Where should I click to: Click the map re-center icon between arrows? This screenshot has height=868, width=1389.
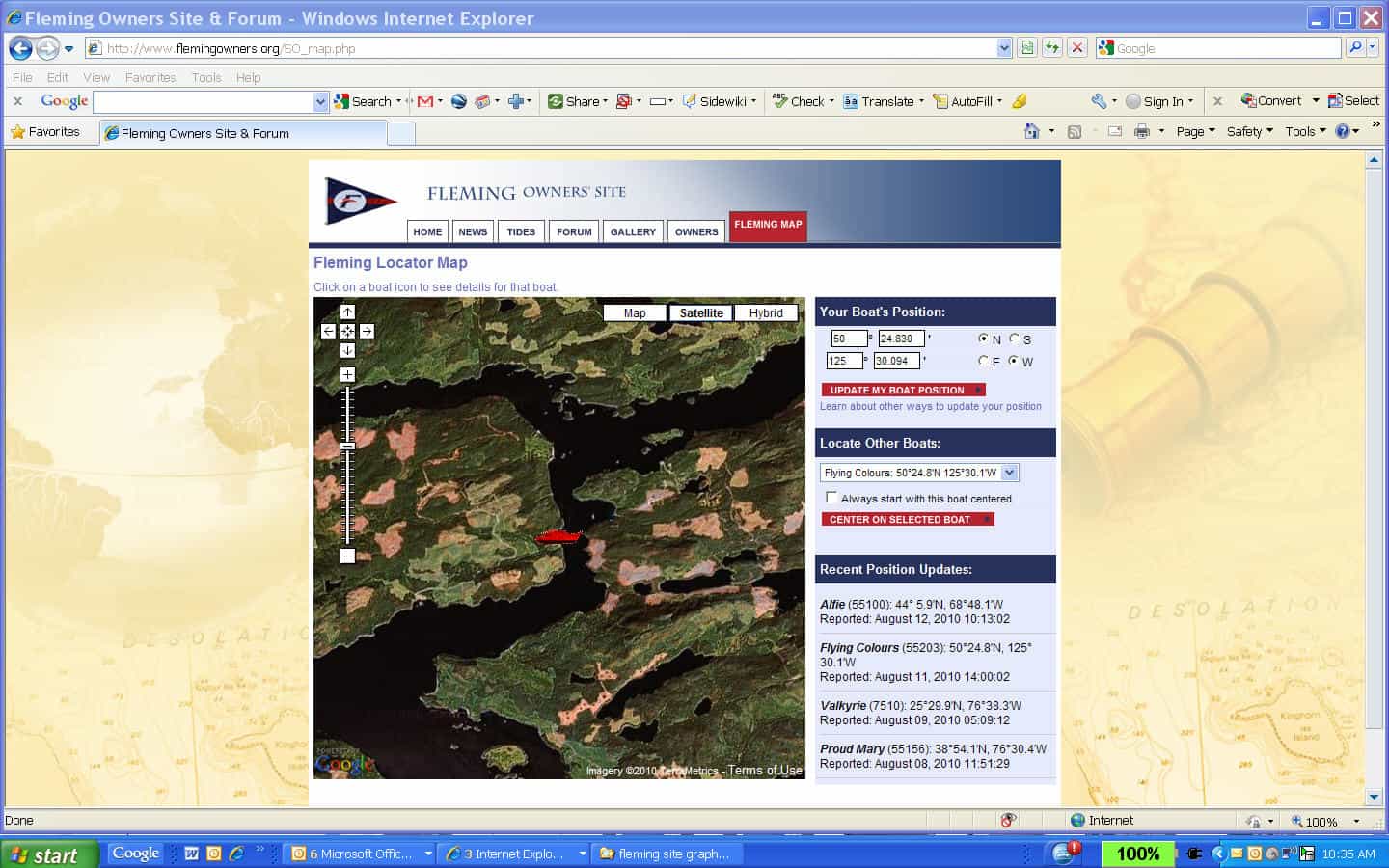click(347, 331)
